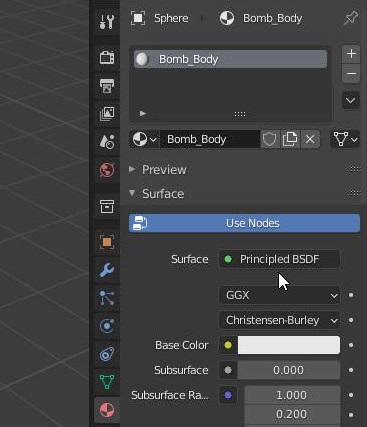Viewport: 367px width, 427px height.
Task: Open the Object Data mesh tab icon
Action: pyautogui.click(x=107, y=382)
